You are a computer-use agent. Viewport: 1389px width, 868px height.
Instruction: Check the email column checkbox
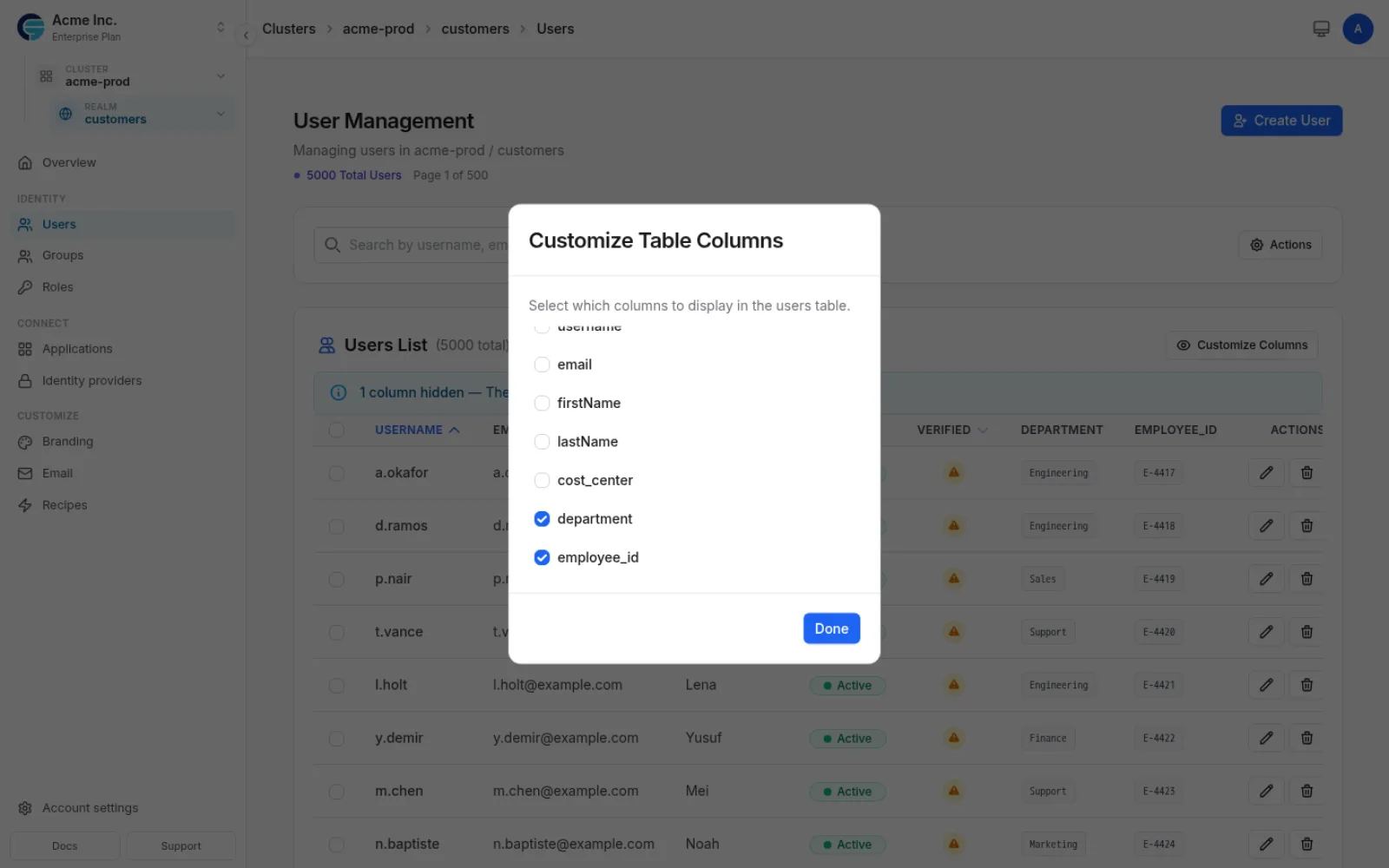point(542,365)
